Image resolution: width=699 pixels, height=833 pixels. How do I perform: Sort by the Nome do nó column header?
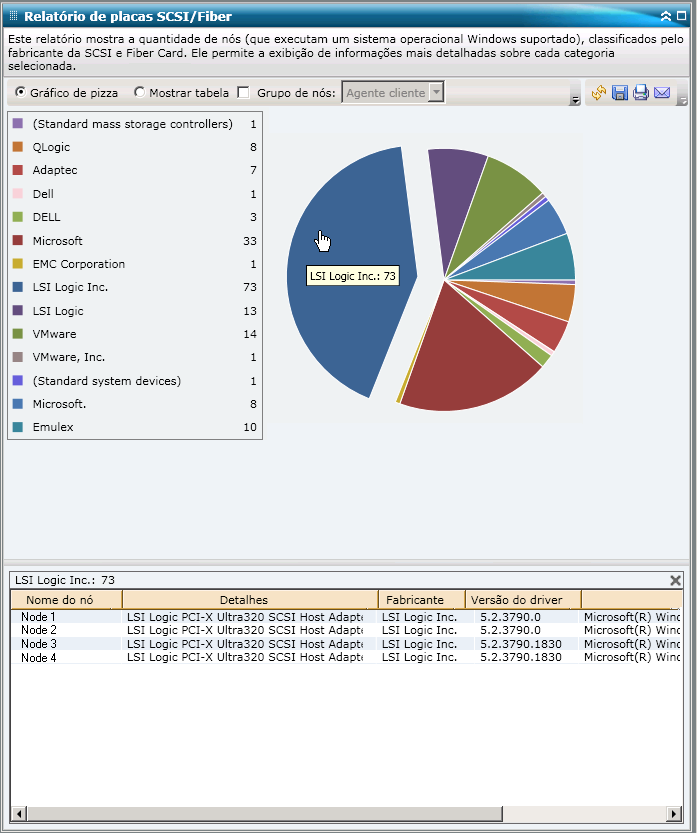(x=67, y=600)
